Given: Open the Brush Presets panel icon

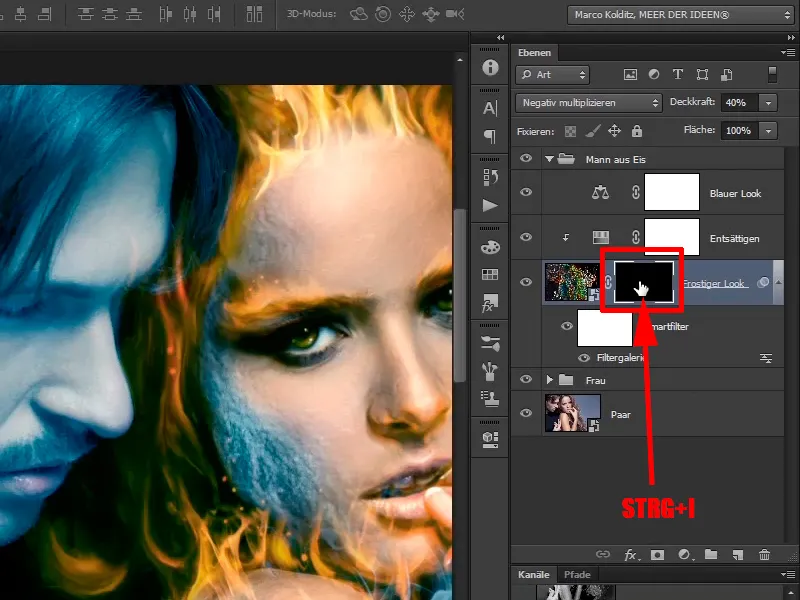Looking at the screenshot, I should [490, 343].
